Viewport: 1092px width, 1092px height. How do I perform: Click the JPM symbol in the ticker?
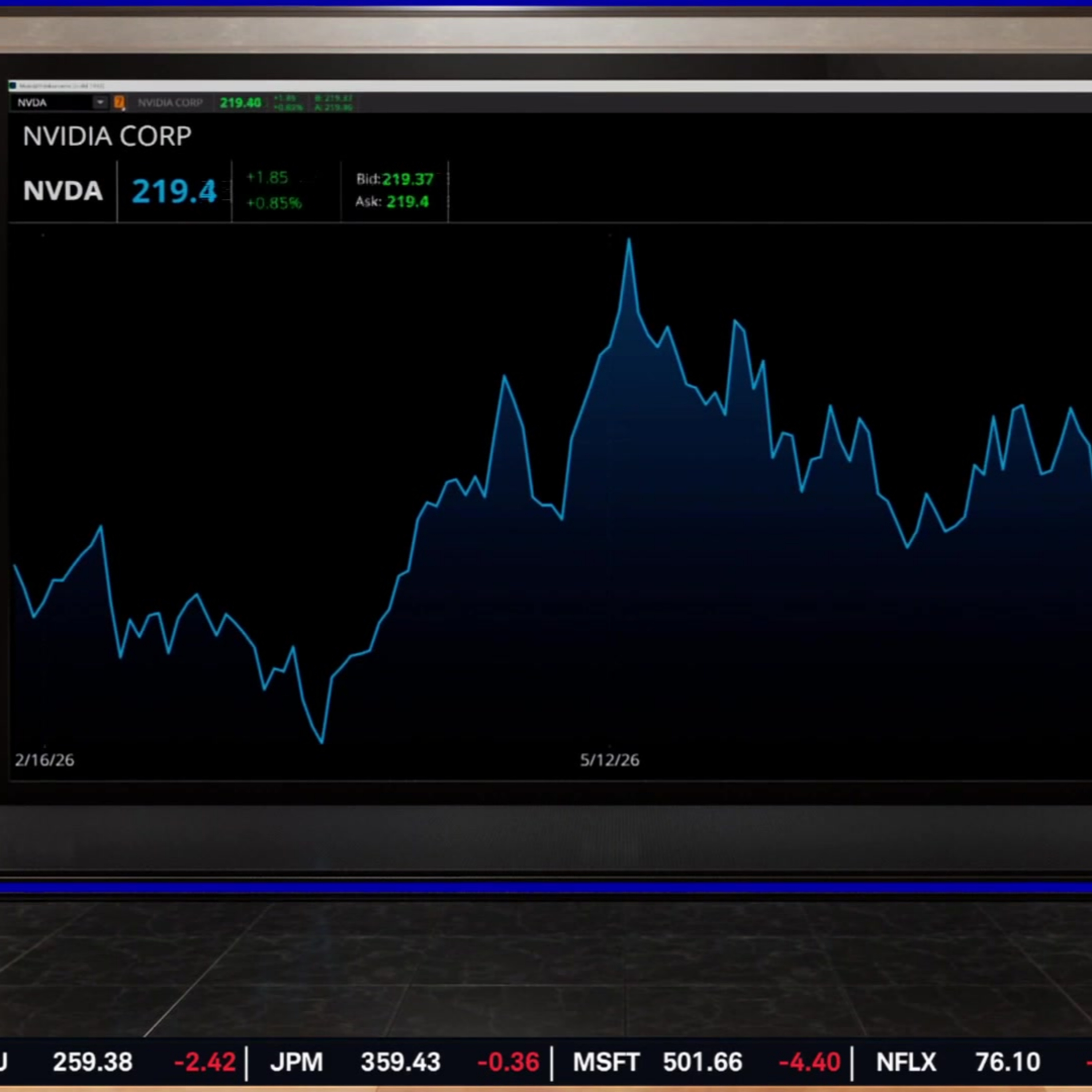297,1062
